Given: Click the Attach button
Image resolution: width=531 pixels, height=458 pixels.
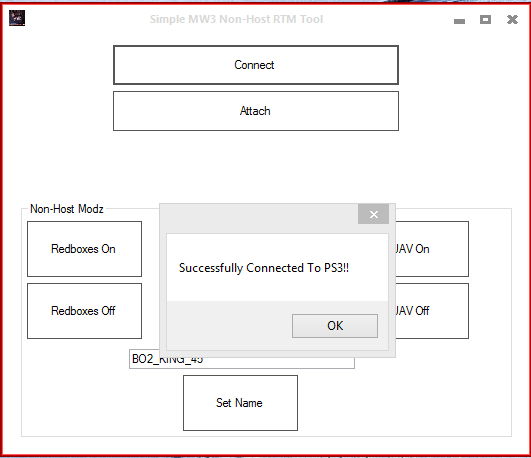Looking at the screenshot, I should coord(256,111).
